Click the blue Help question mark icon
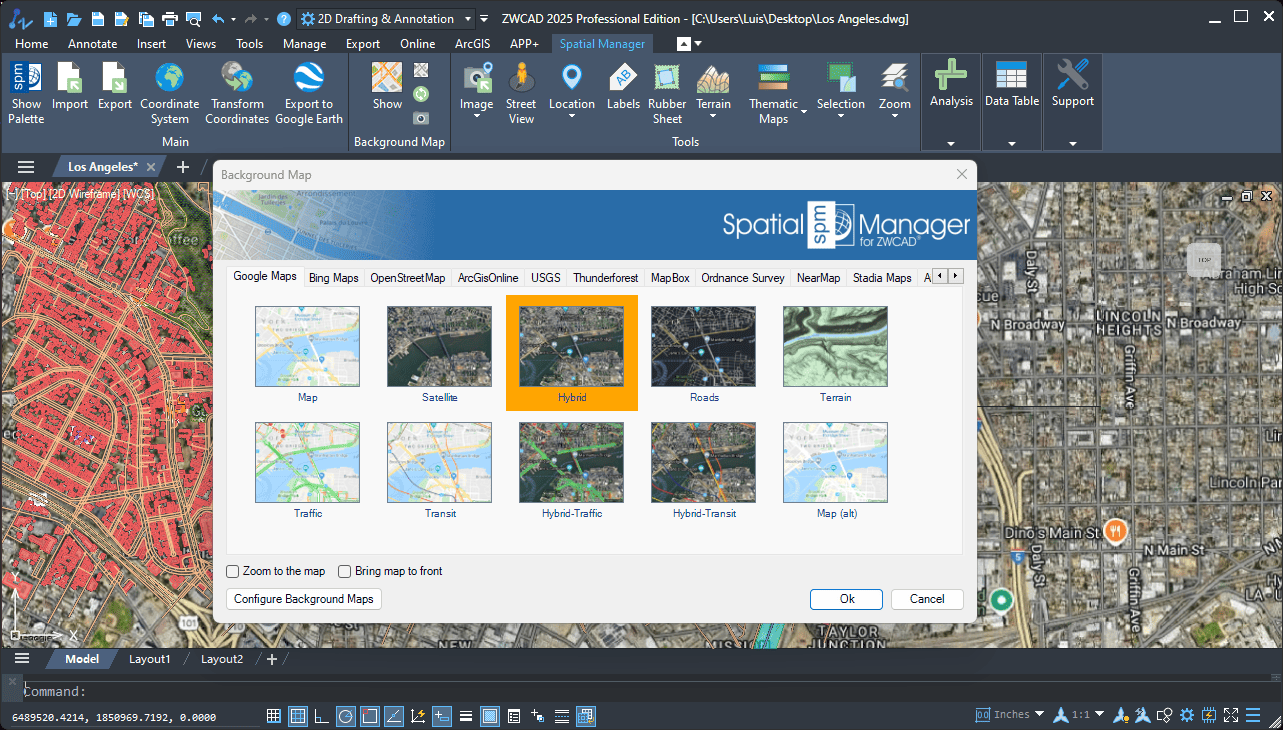Viewport: 1283px width, 730px height. [x=284, y=18]
